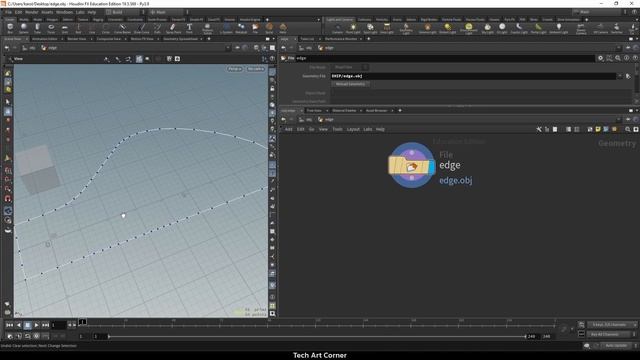Image resolution: width=640 pixels, height=360 pixels.
Task: Add an Ambient Light from the shelf
Action: [x=558, y=28]
